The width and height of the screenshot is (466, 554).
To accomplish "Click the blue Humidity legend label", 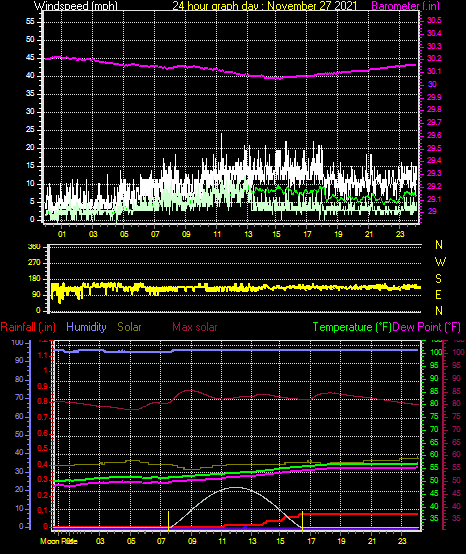I will pyautogui.click(x=86, y=327).
